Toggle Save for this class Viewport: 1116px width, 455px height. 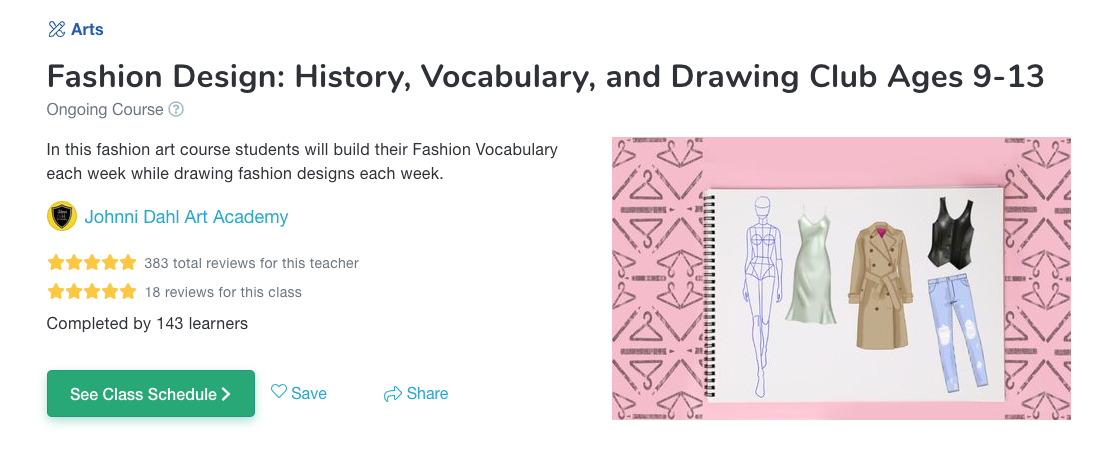click(x=299, y=393)
